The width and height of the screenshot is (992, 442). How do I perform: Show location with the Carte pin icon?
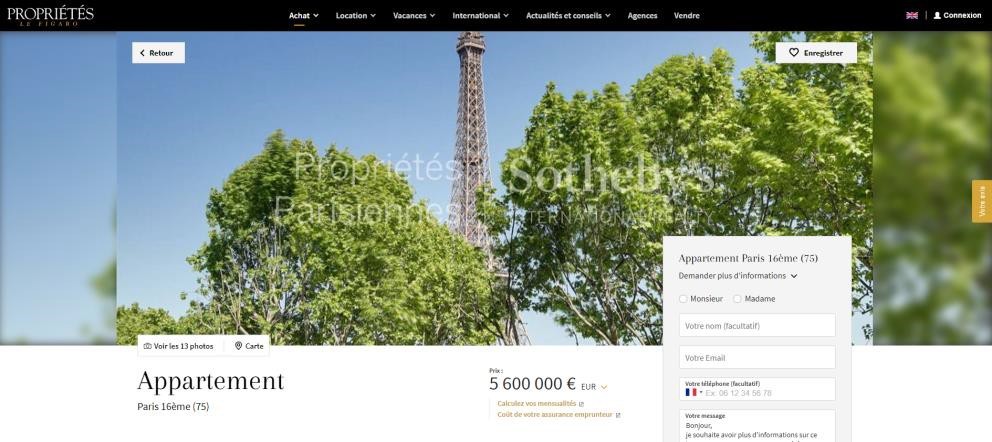pos(239,346)
